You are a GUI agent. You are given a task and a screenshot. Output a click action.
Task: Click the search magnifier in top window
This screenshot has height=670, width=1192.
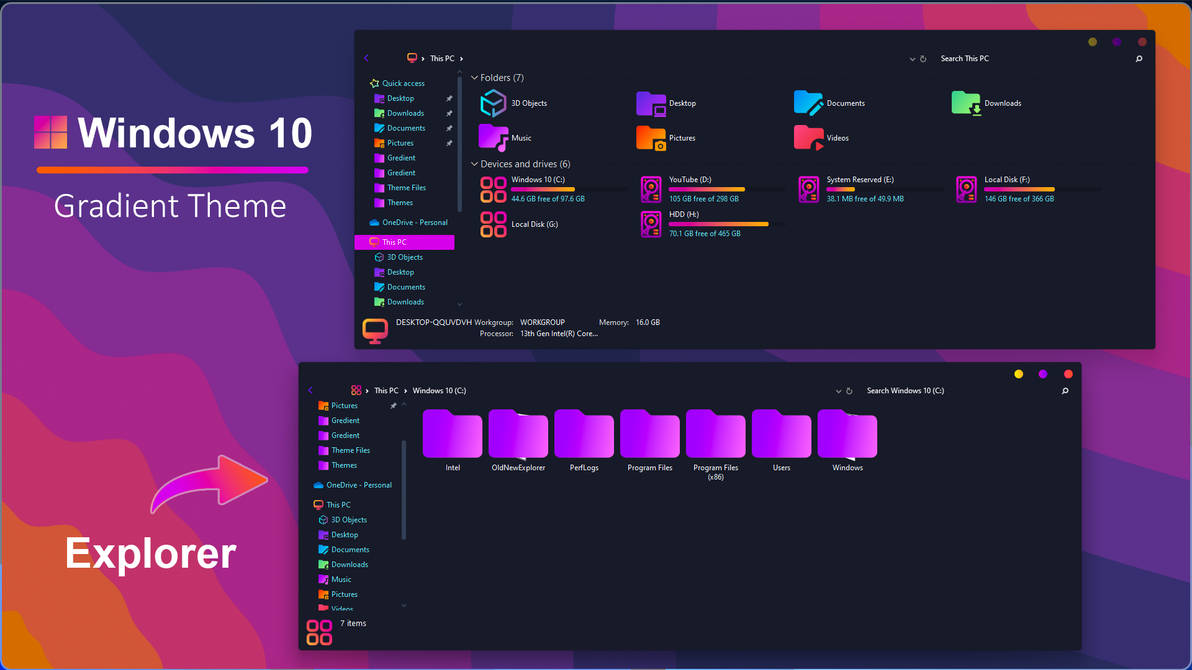[1139, 59]
